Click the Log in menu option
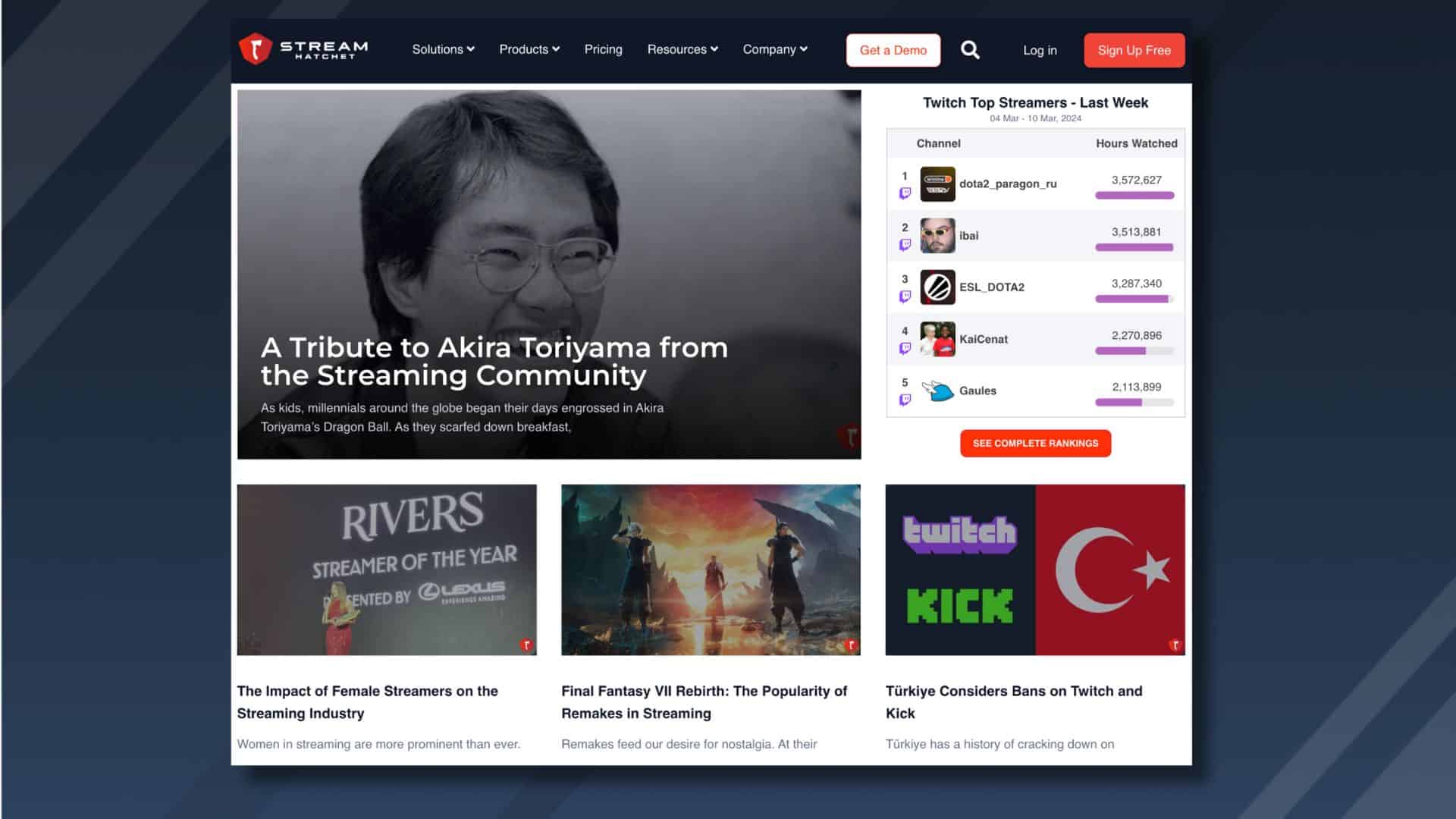Image resolution: width=1456 pixels, height=819 pixels. pyautogui.click(x=1040, y=50)
